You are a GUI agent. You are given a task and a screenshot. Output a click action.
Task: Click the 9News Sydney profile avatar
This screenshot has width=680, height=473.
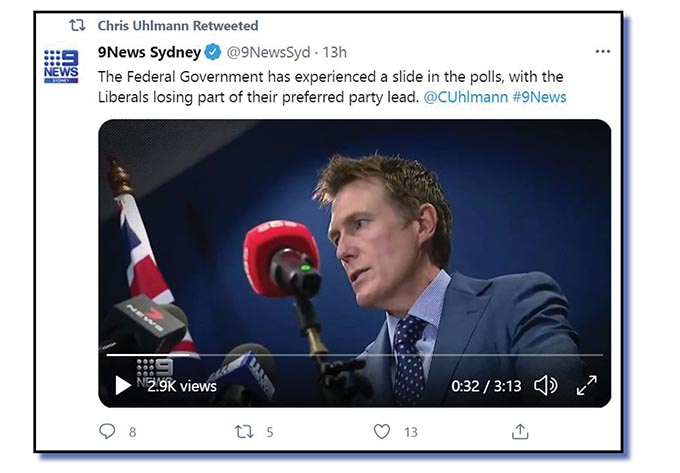61,66
